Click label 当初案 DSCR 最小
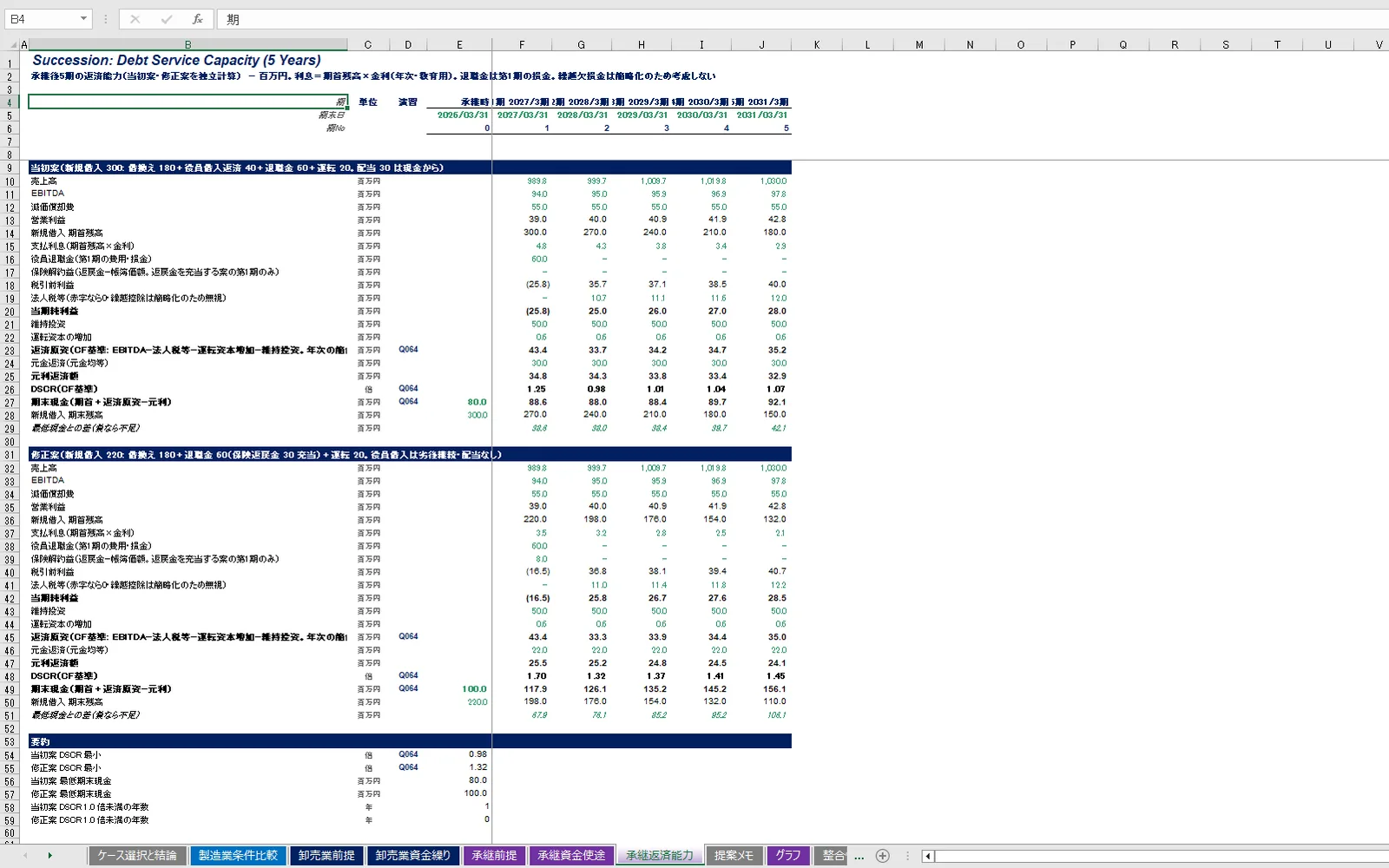Screen dimensions: 1389x868 [x=66, y=755]
